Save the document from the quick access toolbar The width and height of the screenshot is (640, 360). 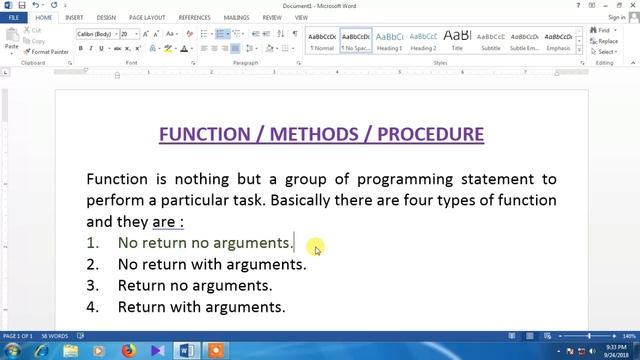tap(22, 5)
